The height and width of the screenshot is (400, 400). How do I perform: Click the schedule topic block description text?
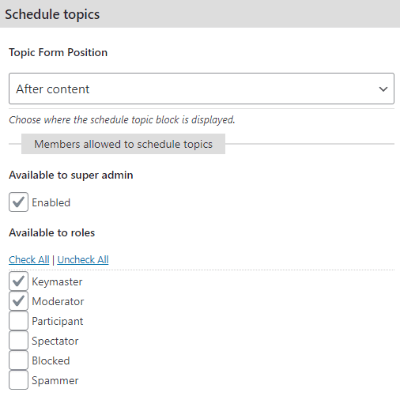[x=122, y=120]
